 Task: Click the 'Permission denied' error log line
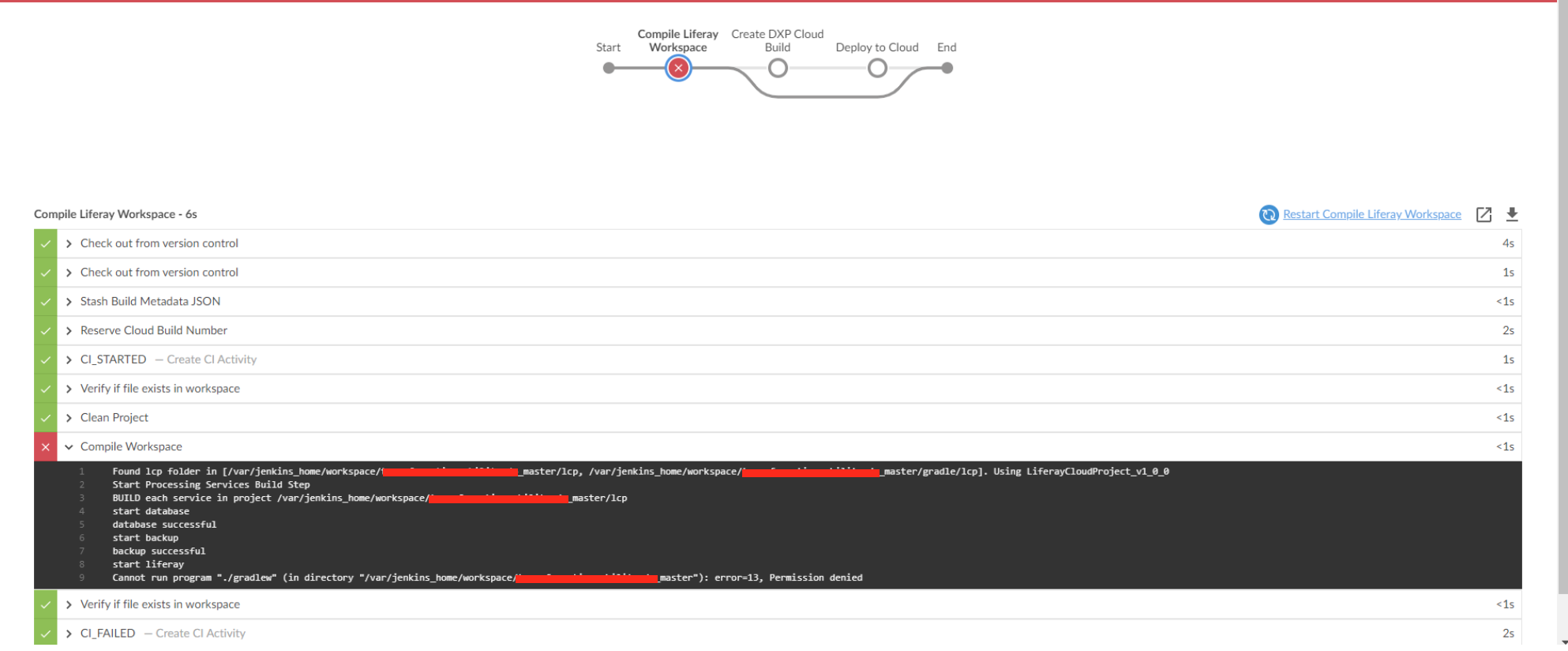(487, 578)
